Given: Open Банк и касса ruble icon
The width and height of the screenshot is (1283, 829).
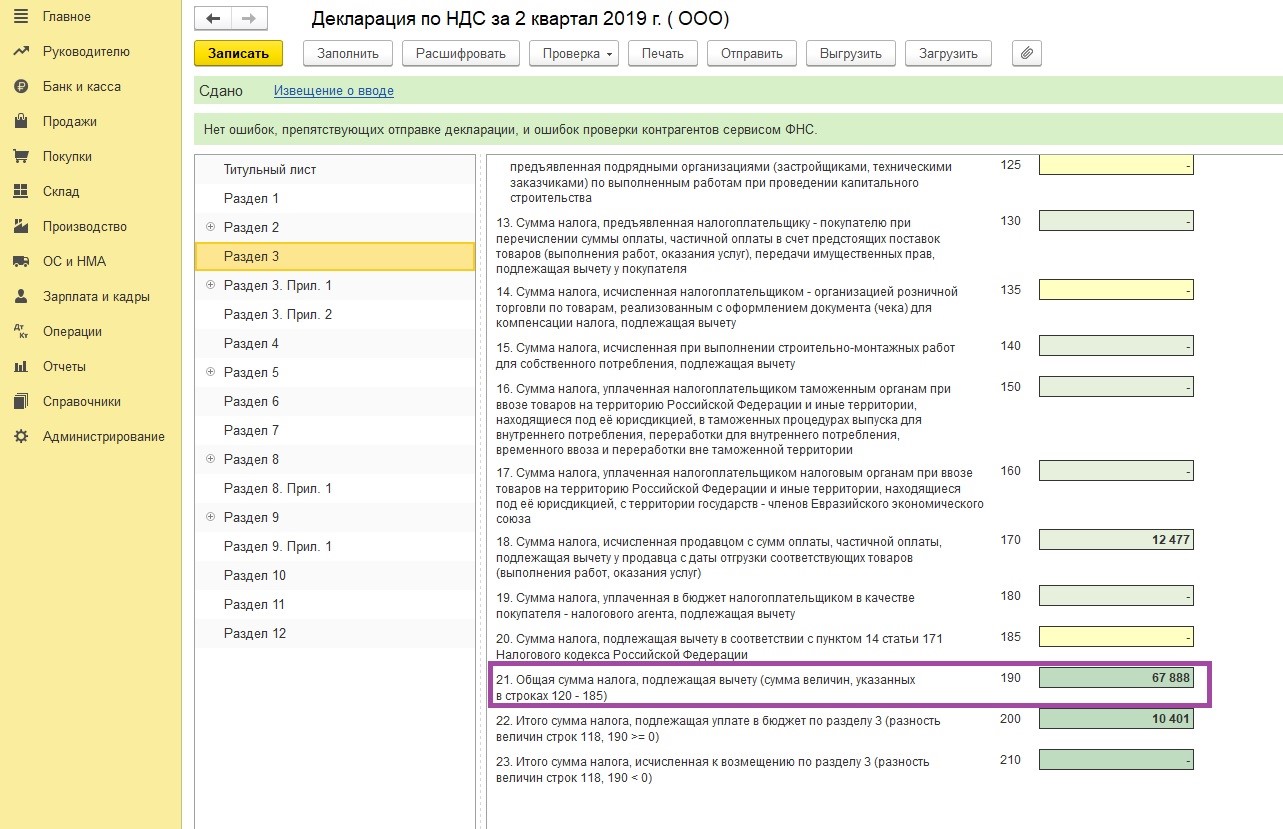Looking at the screenshot, I should click(x=20, y=87).
